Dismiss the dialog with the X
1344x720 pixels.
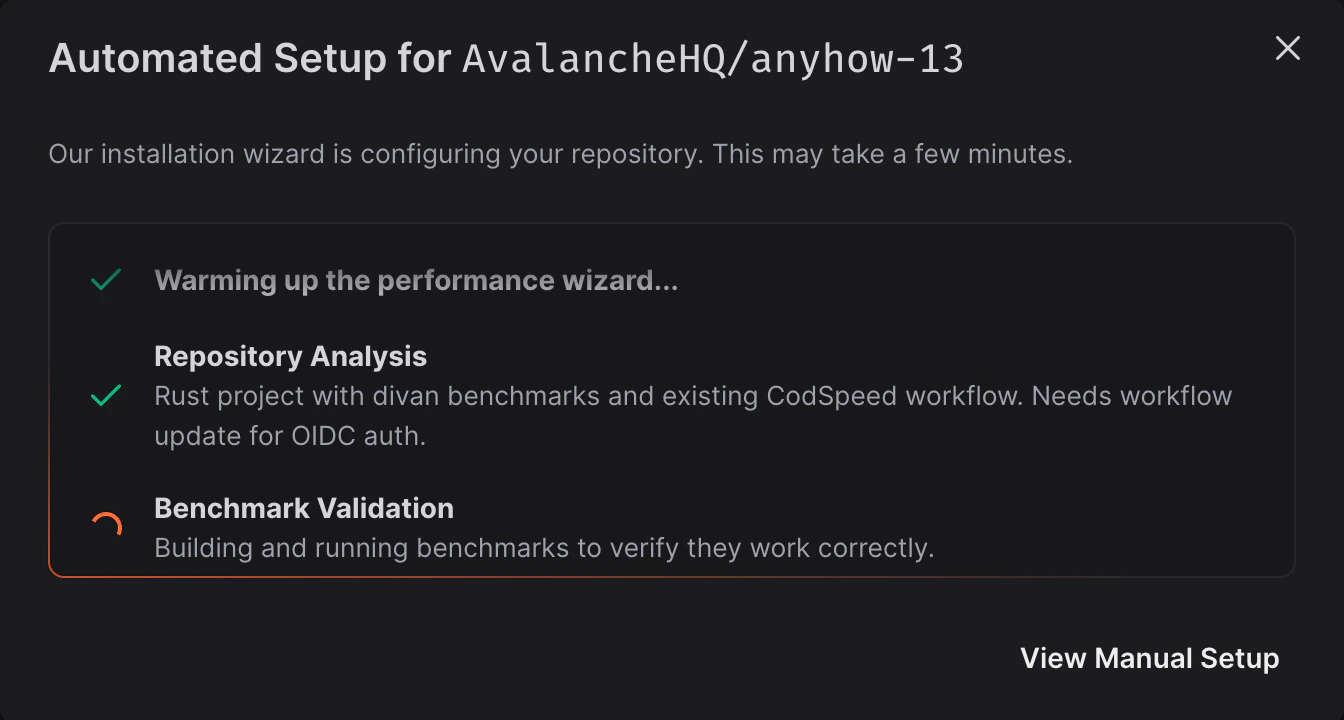click(x=1287, y=48)
